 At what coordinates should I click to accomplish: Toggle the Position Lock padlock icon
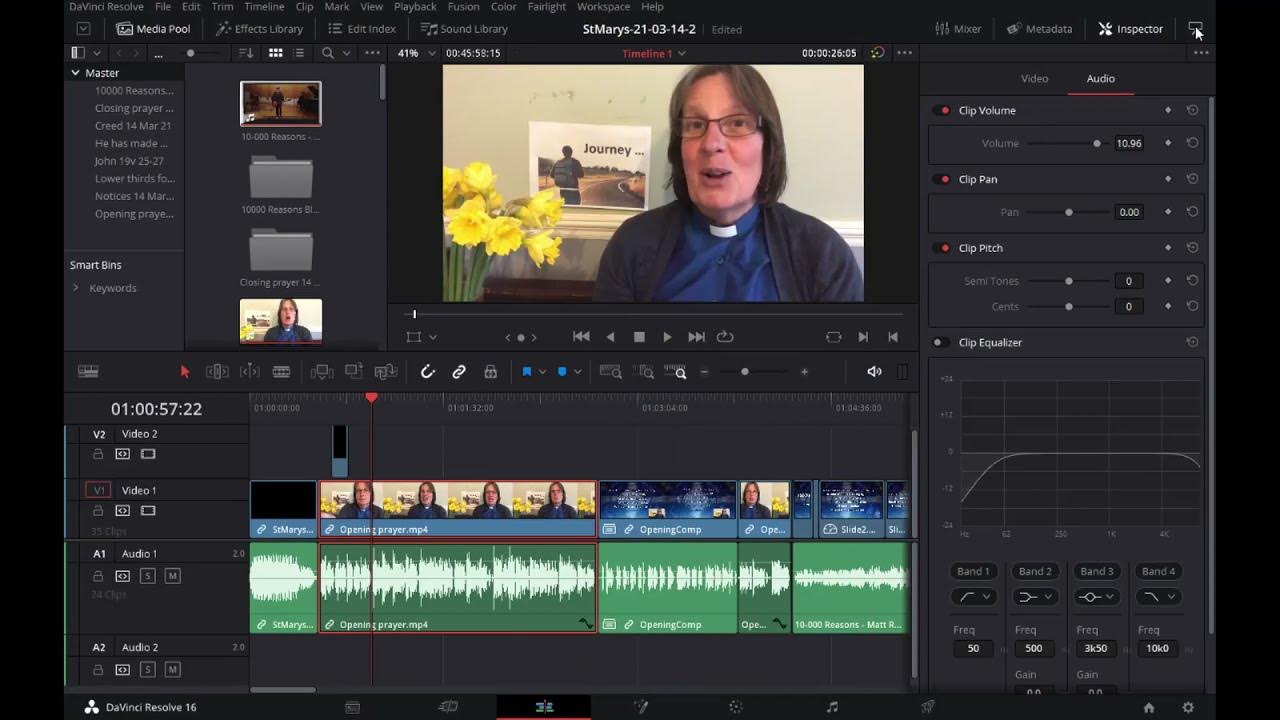[x=490, y=372]
